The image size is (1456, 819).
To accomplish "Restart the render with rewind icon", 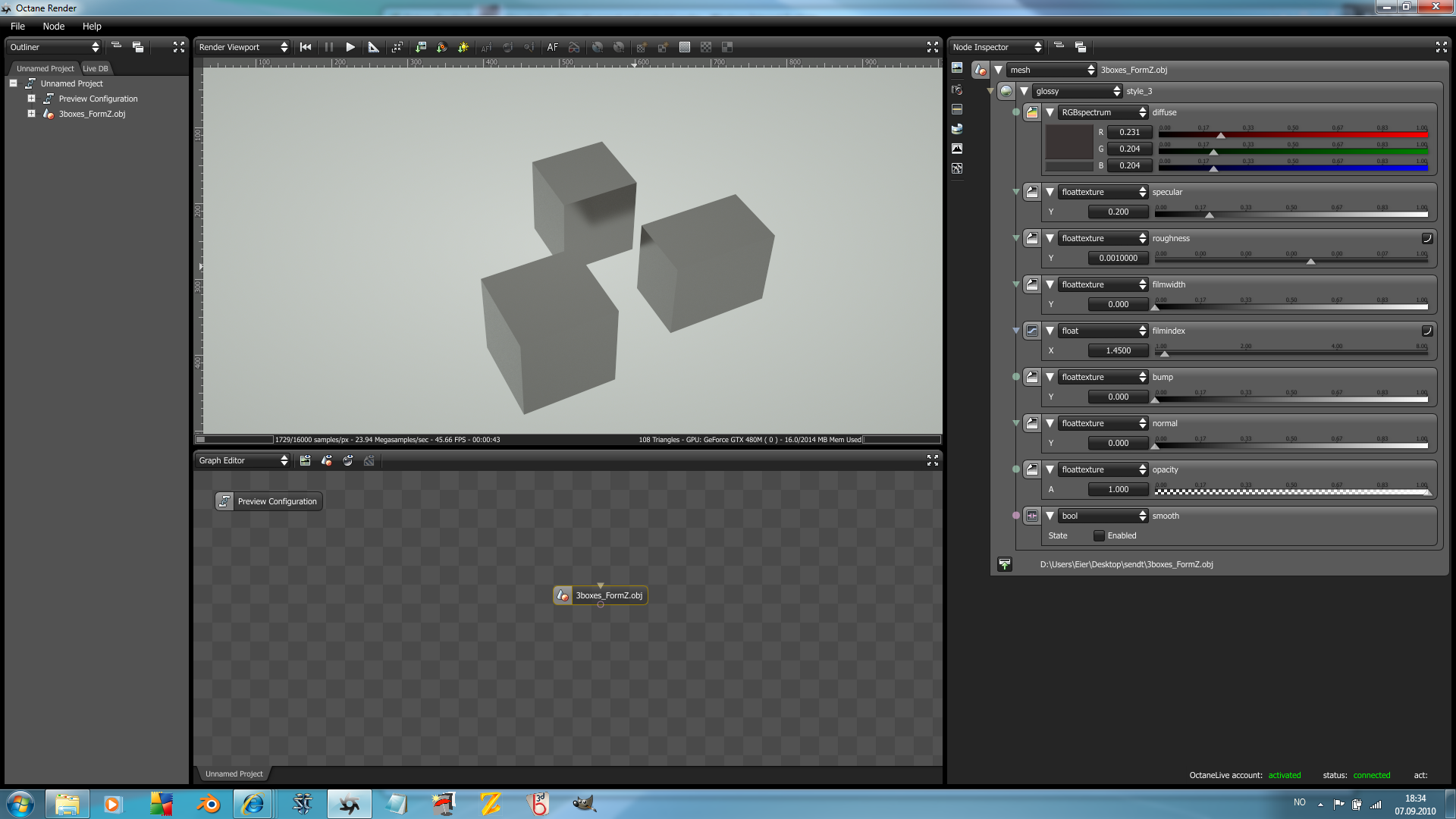I will click(306, 47).
